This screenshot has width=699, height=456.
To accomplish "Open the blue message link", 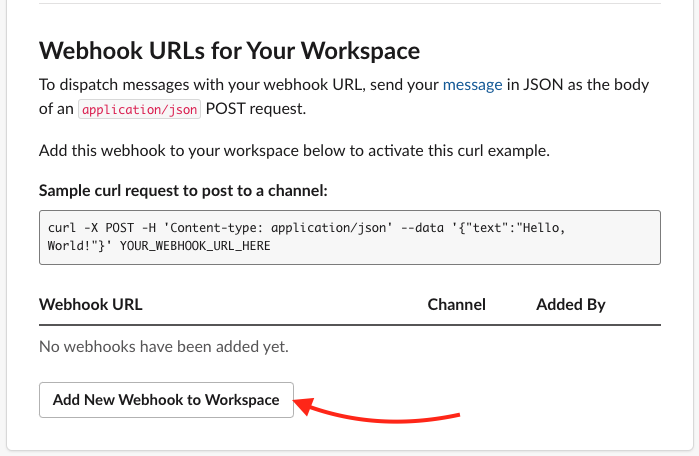I will 473,85.
